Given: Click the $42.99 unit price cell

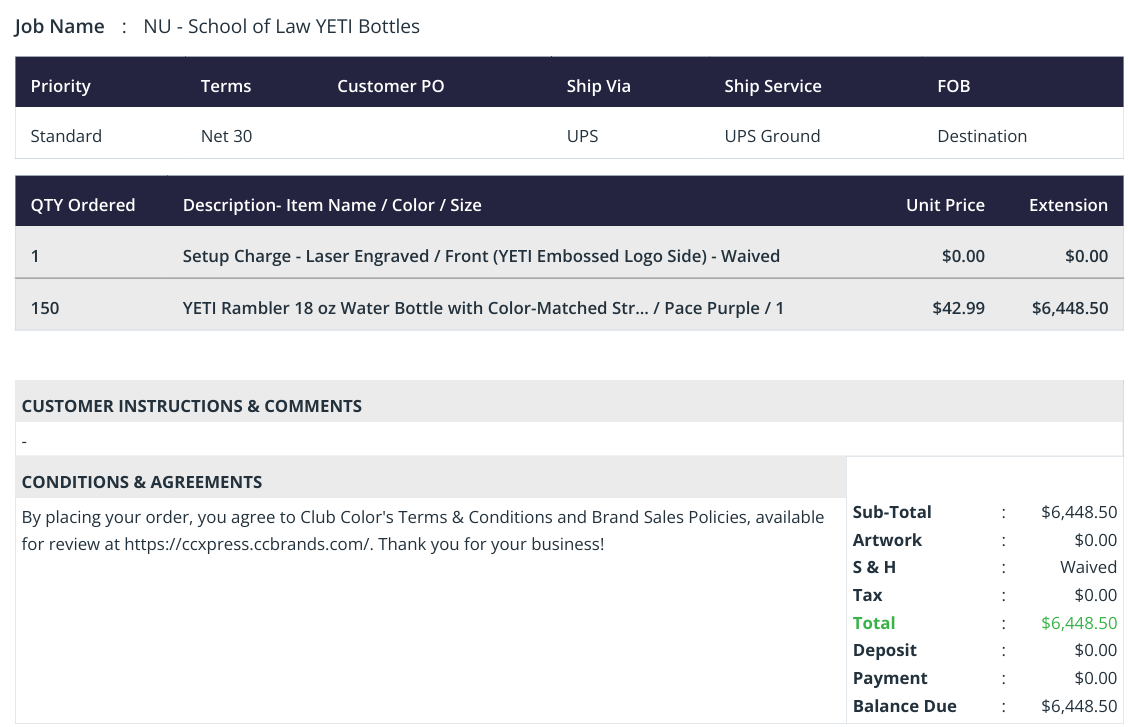Looking at the screenshot, I should tap(958, 308).
